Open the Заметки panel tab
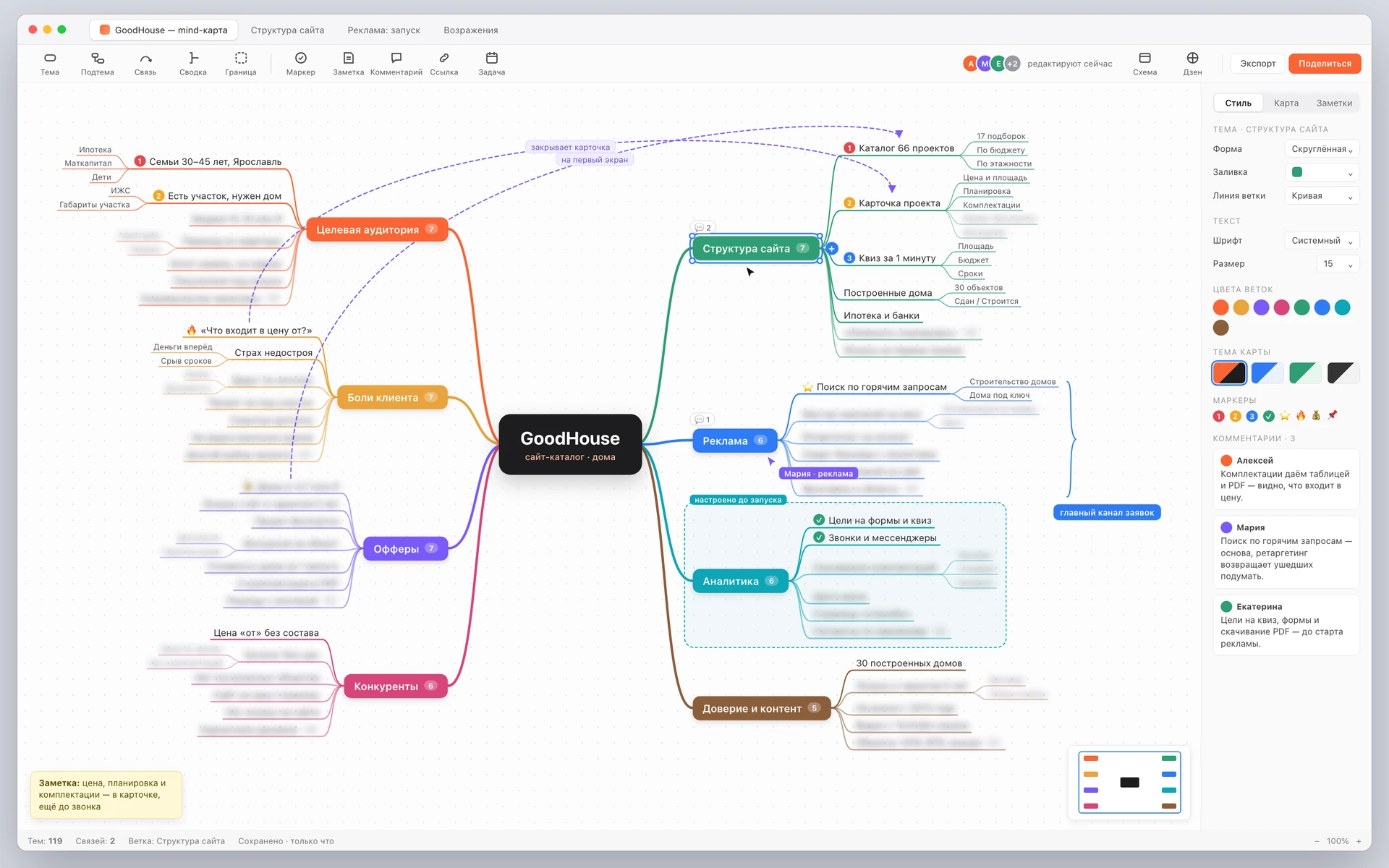The height and width of the screenshot is (868, 1389). (1334, 103)
